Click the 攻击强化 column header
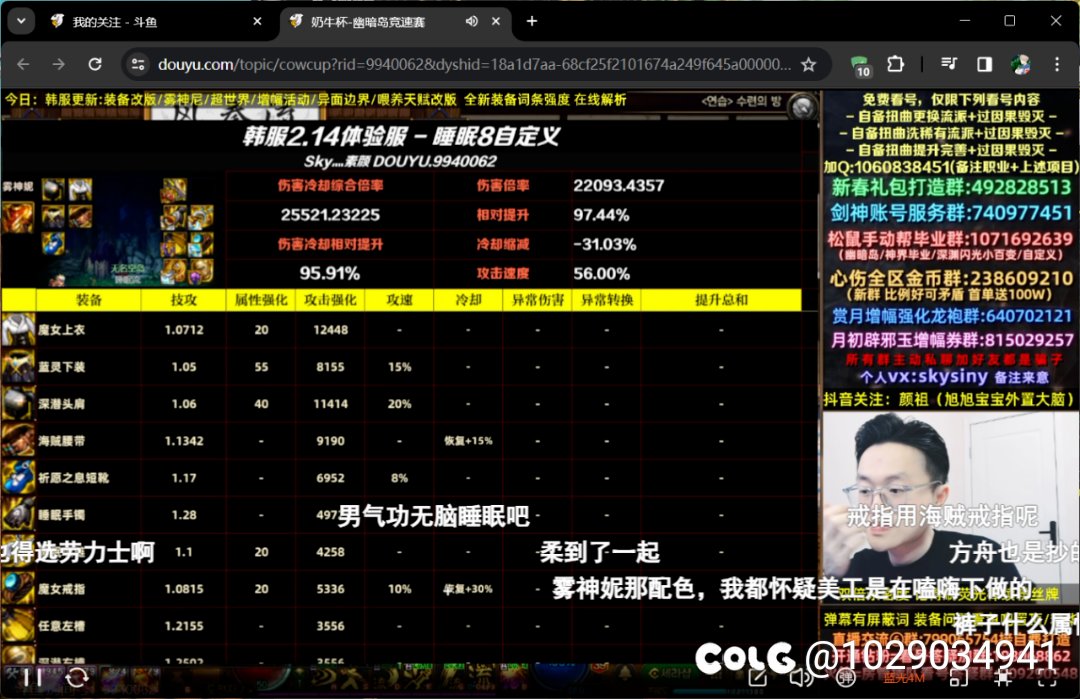This screenshot has height=699, width=1080. click(x=331, y=300)
